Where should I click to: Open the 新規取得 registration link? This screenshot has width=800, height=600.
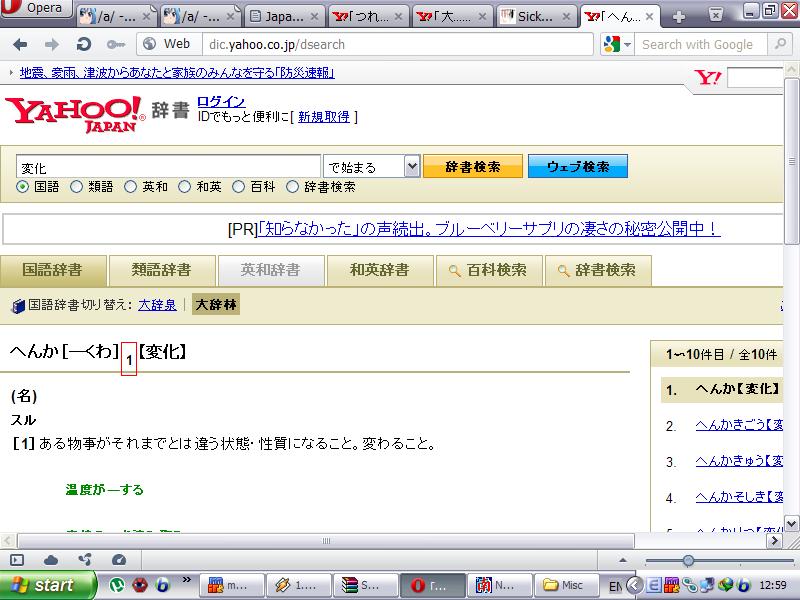coord(324,117)
